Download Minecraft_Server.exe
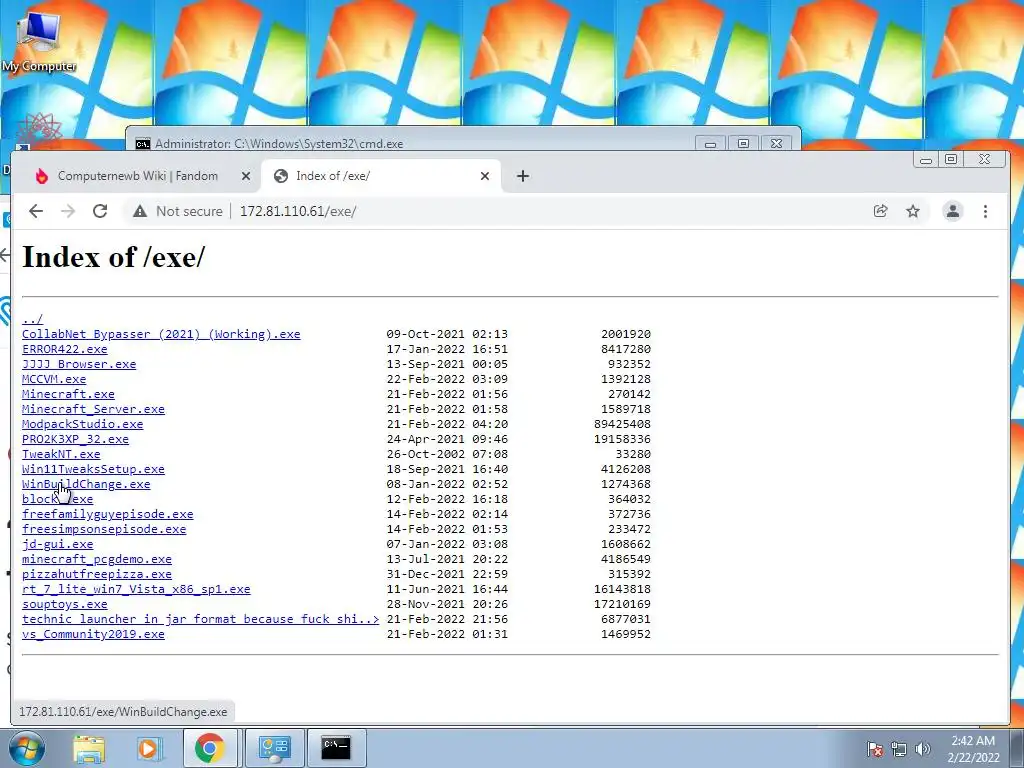Screen dimensions: 1024x768 (93, 409)
